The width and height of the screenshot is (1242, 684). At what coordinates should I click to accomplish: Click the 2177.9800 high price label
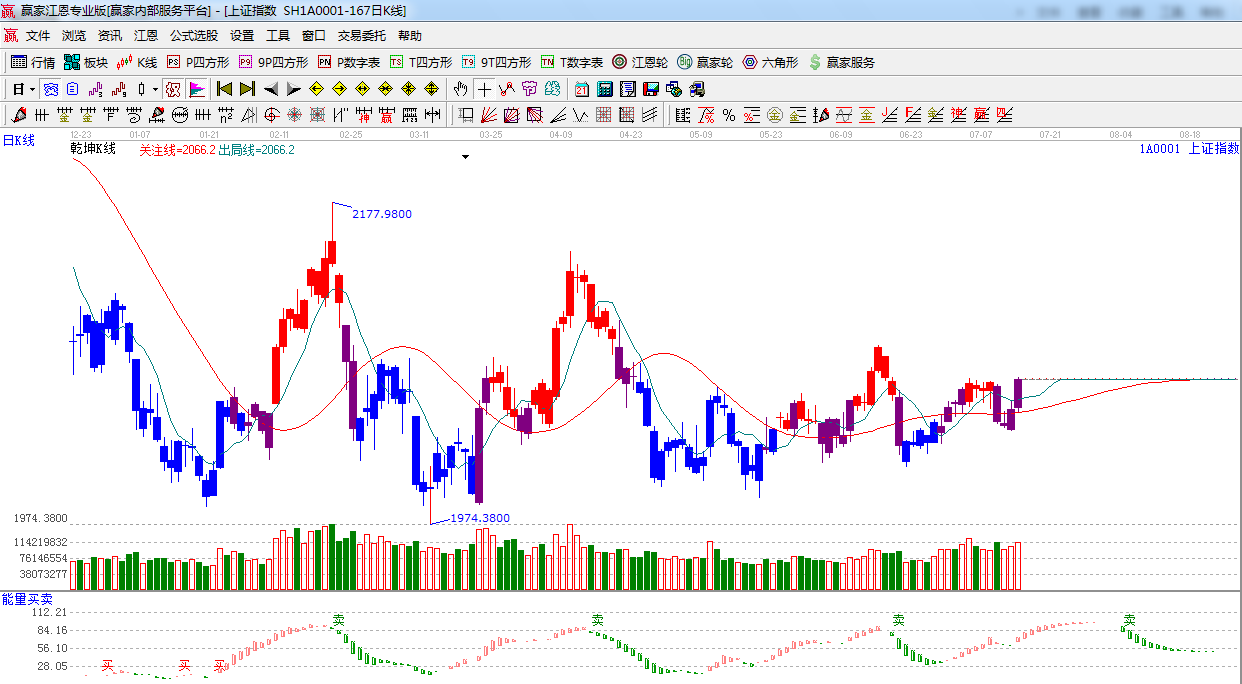pyautogui.click(x=382, y=214)
